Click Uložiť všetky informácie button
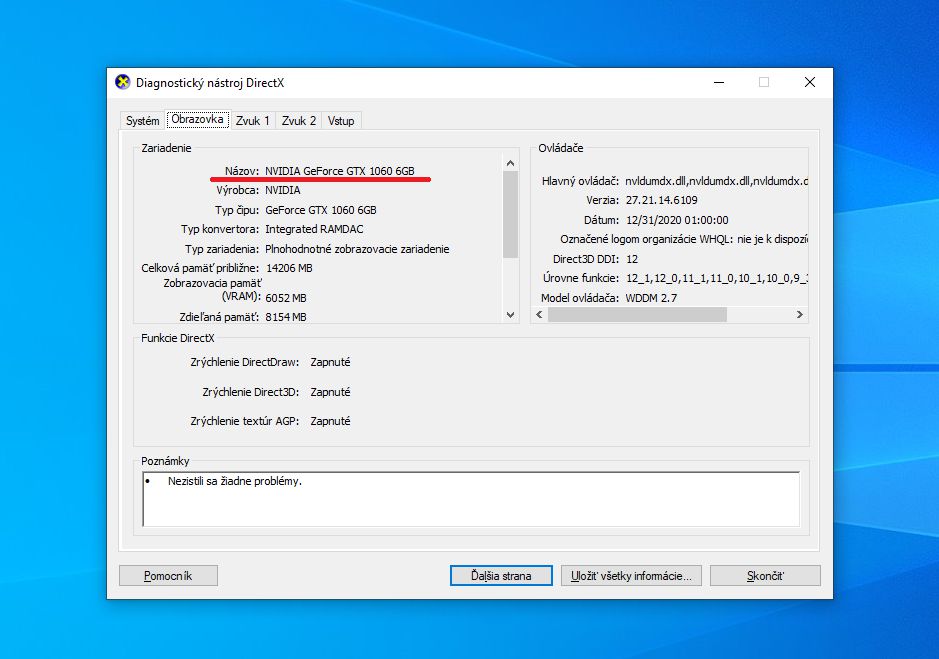This screenshot has height=659, width=939. [x=631, y=576]
